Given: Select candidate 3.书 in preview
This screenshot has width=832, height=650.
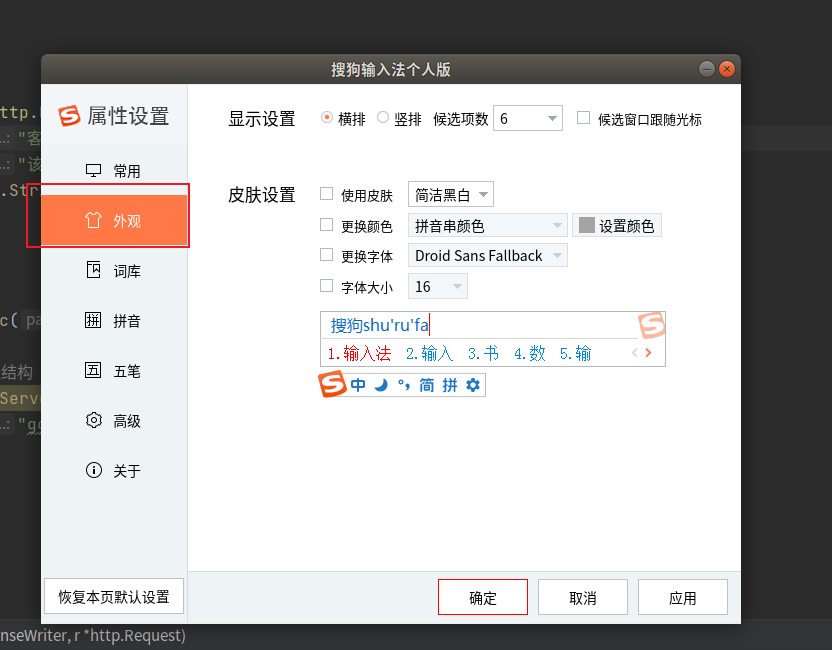Looking at the screenshot, I should tap(483, 353).
